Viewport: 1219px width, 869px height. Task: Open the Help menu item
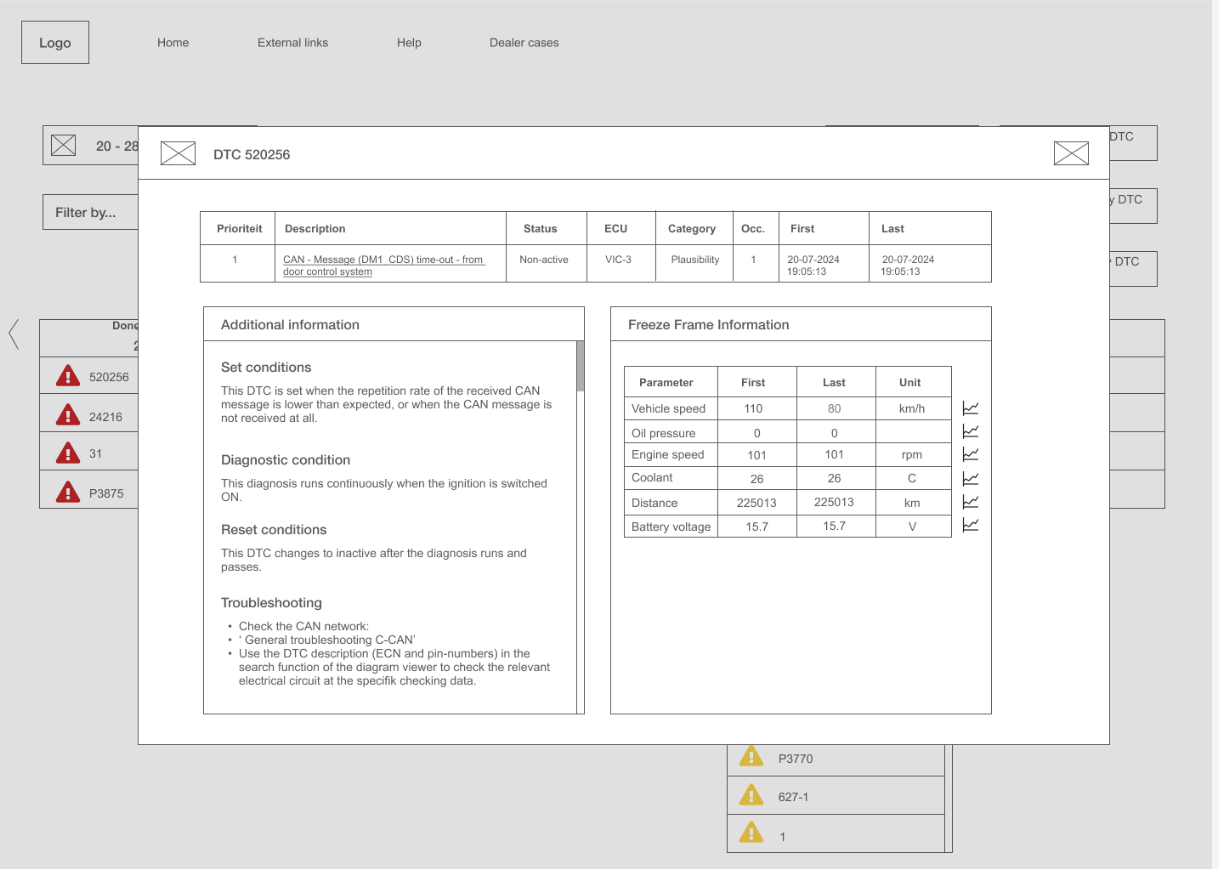click(x=409, y=43)
